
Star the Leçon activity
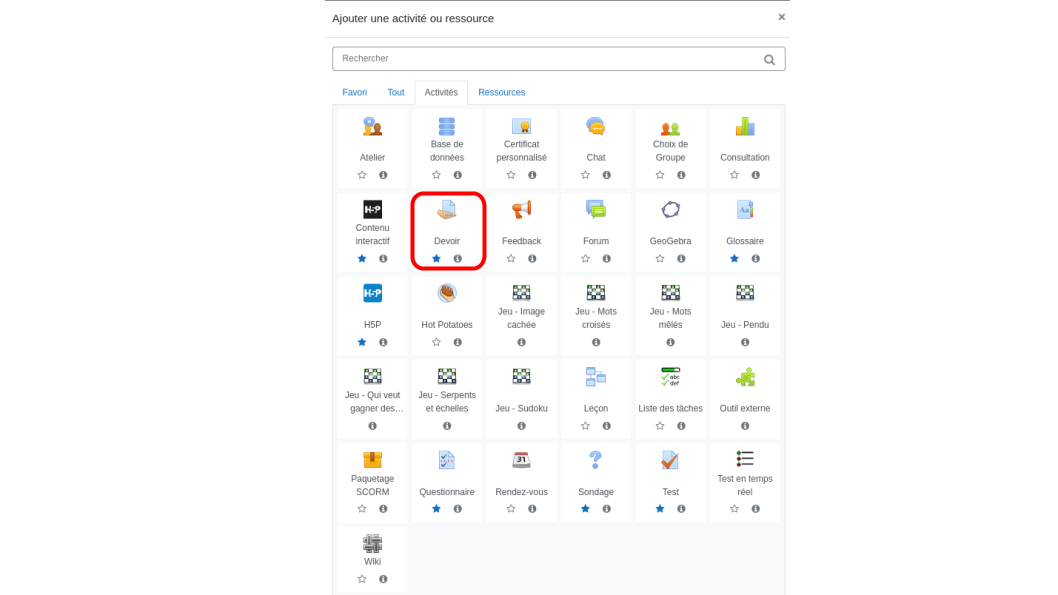coord(585,426)
